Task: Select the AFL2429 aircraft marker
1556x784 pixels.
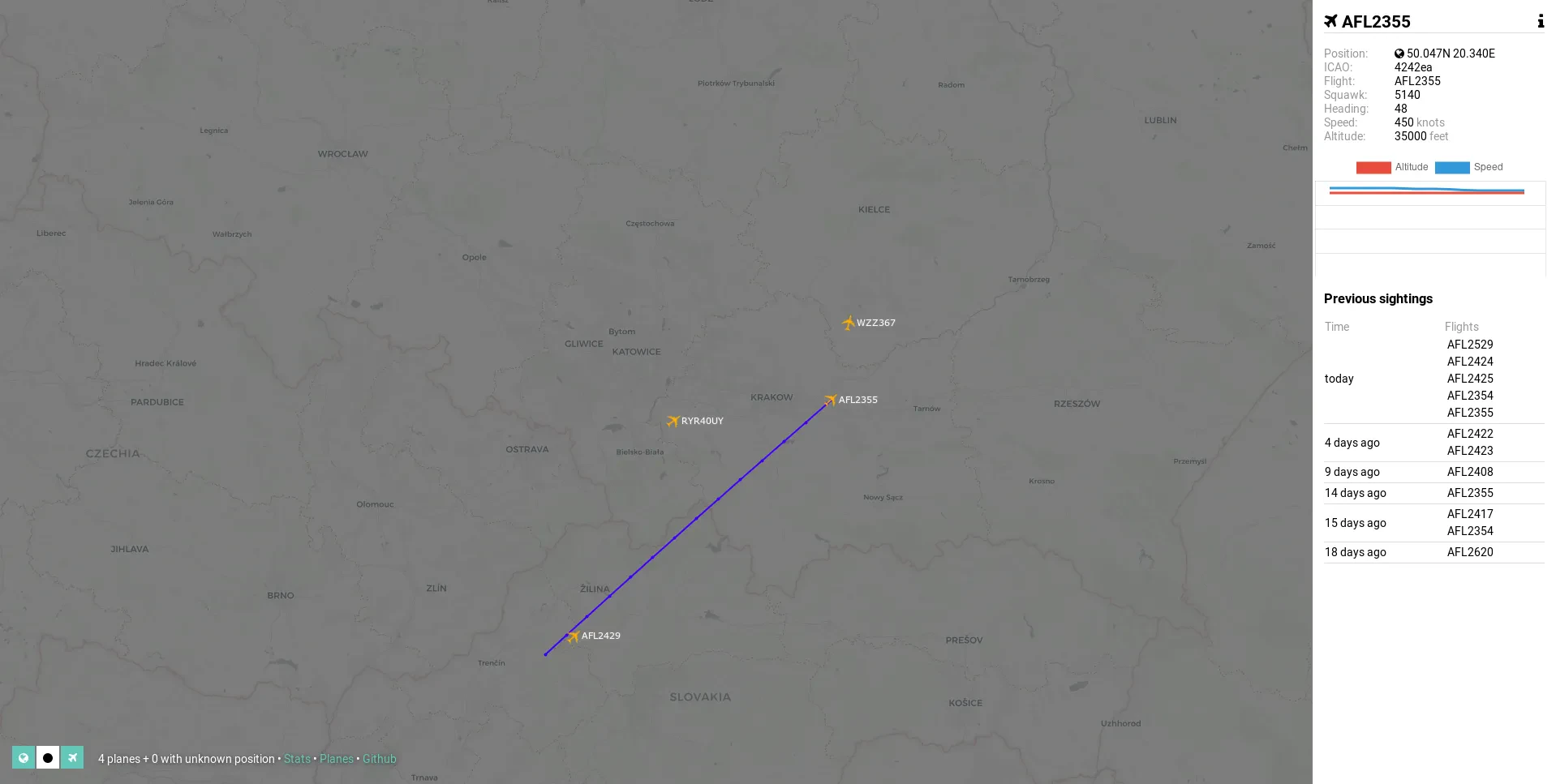Action: click(x=573, y=636)
